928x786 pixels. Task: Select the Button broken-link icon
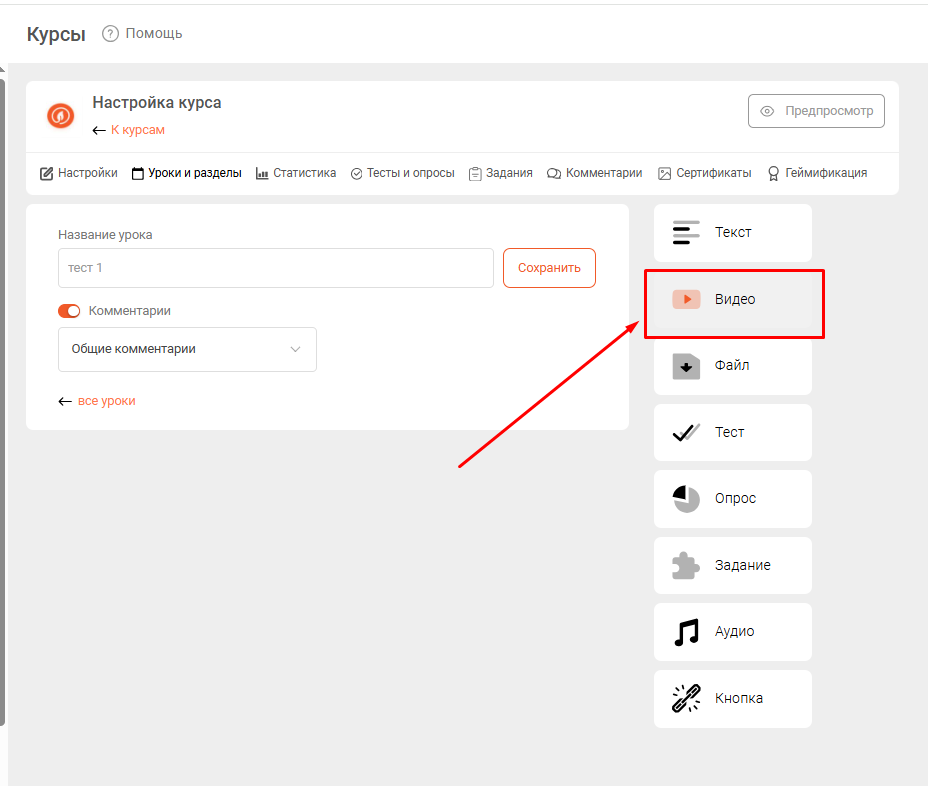[686, 698]
